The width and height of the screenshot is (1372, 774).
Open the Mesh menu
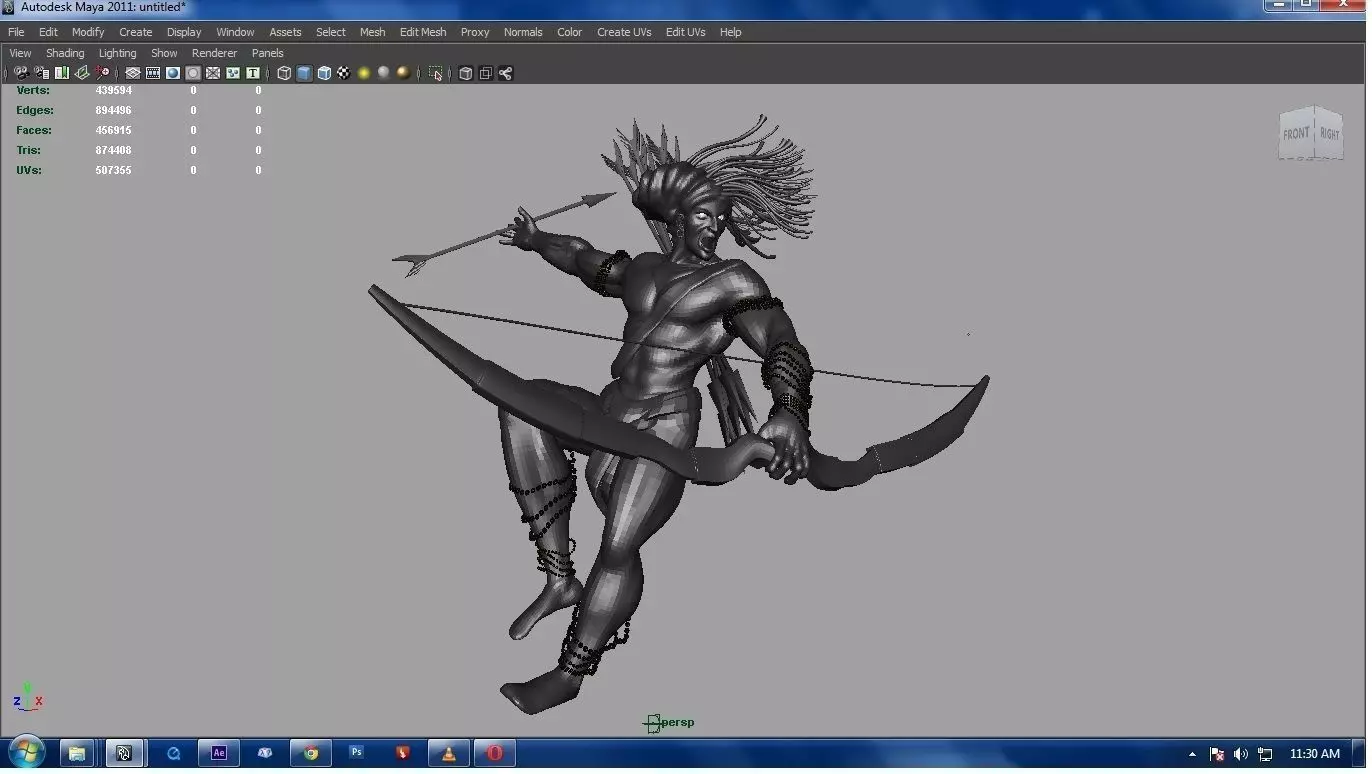point(372,32)
